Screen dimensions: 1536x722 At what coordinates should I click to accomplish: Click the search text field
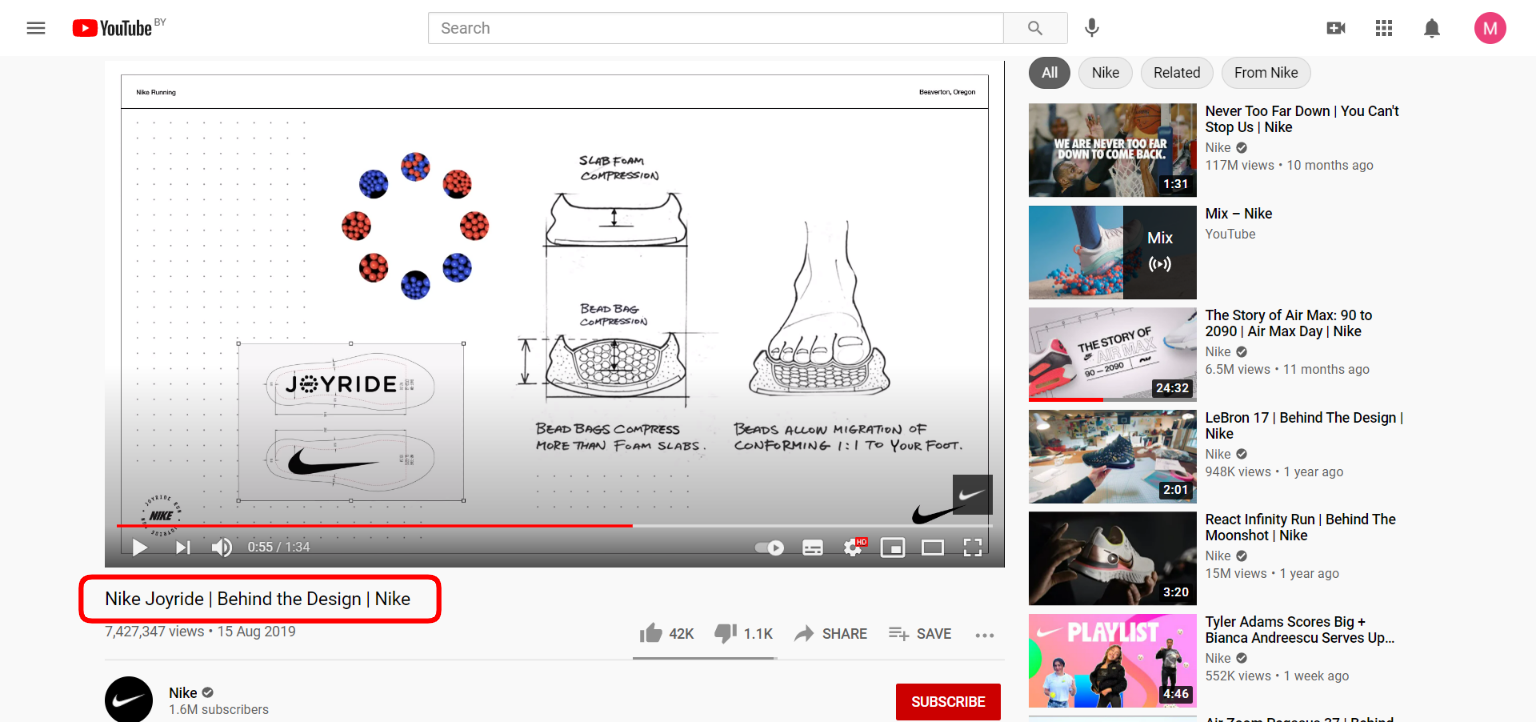pyautogui.click(x=715, y=28)
